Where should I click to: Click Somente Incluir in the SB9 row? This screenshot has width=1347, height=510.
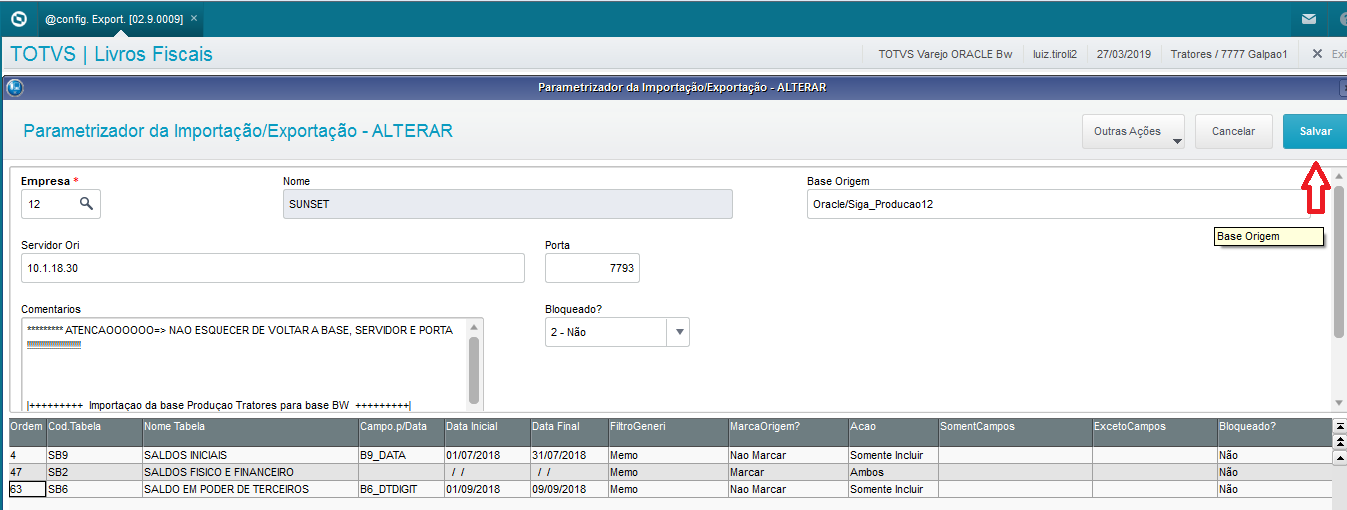click(x=892, y=455)
